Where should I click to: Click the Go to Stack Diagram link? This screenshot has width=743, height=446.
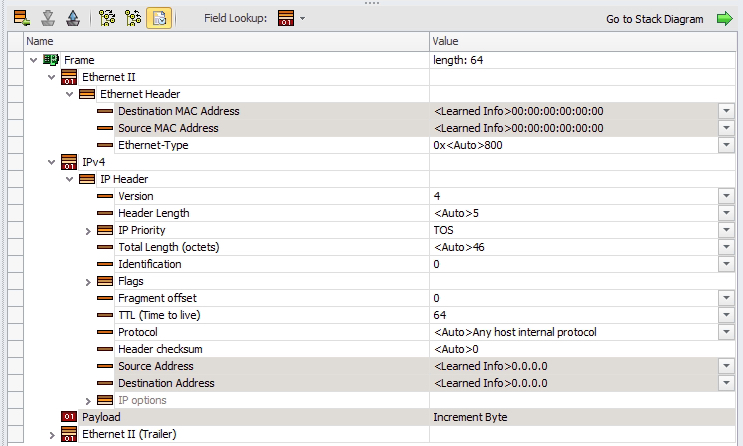(x=656, y=18)
